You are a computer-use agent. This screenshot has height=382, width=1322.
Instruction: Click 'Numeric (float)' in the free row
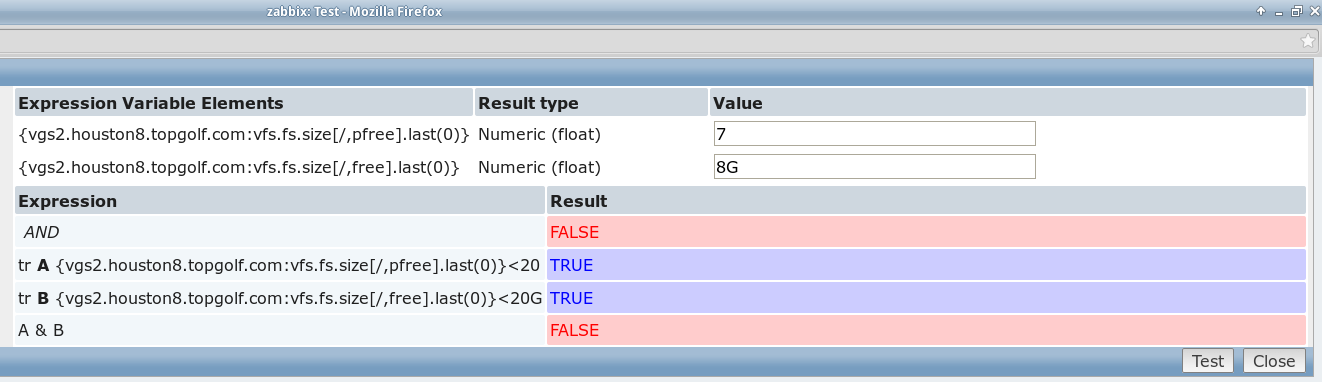pyautogui.click(x=540, y=167)
